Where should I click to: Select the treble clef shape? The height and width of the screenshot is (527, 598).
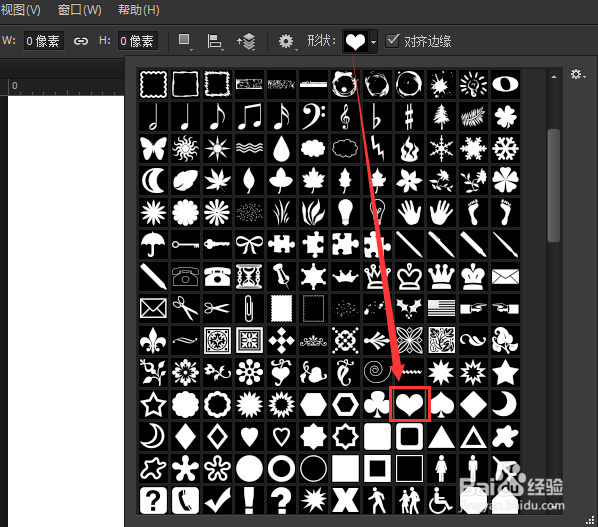coord(345,116)
